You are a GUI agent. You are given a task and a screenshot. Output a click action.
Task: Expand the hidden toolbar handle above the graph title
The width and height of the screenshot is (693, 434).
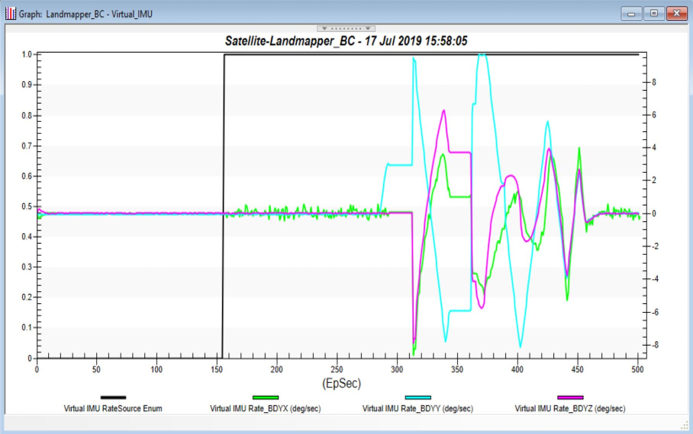coord(346,28)
